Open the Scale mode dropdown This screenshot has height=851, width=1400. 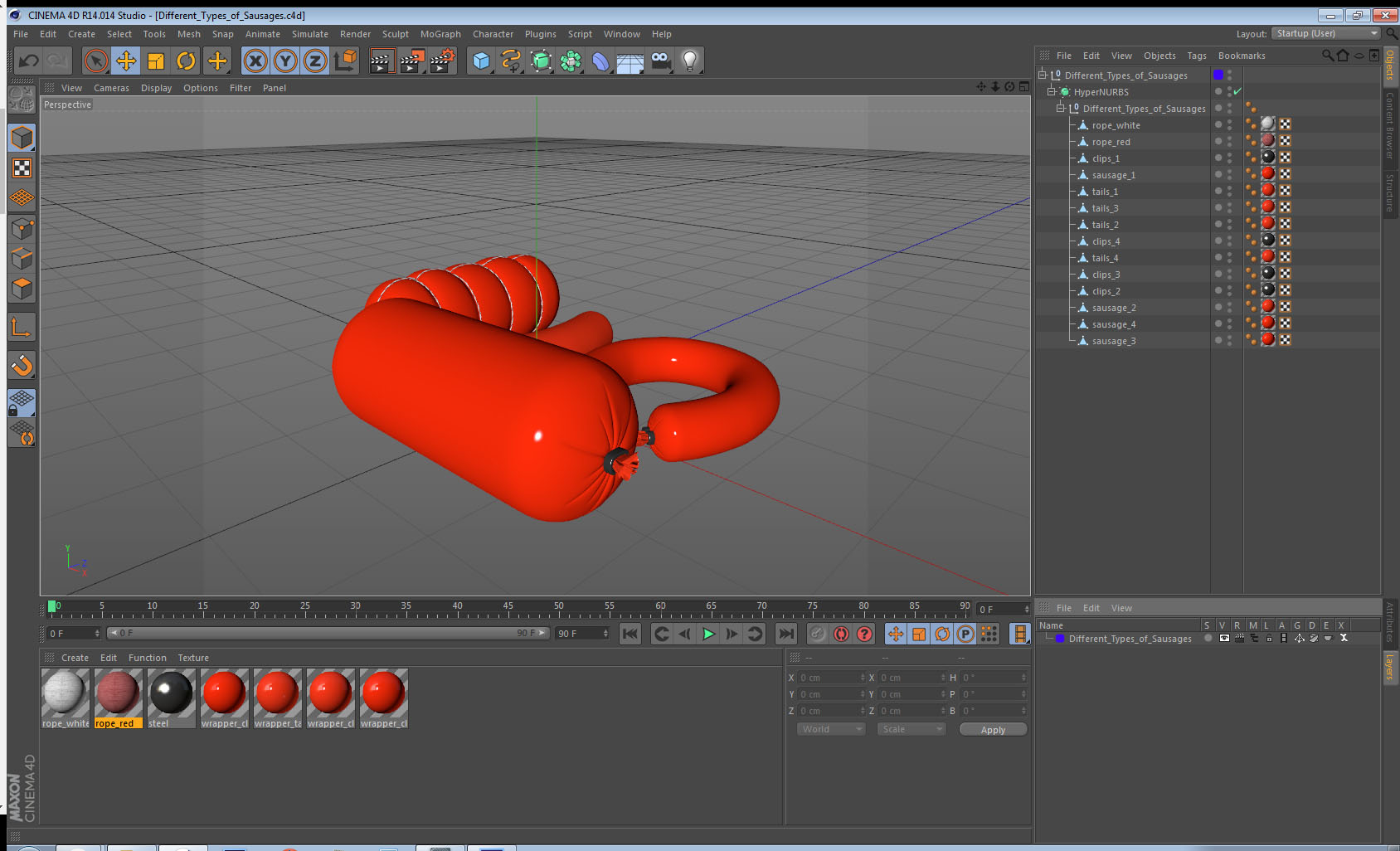(911, 729)
